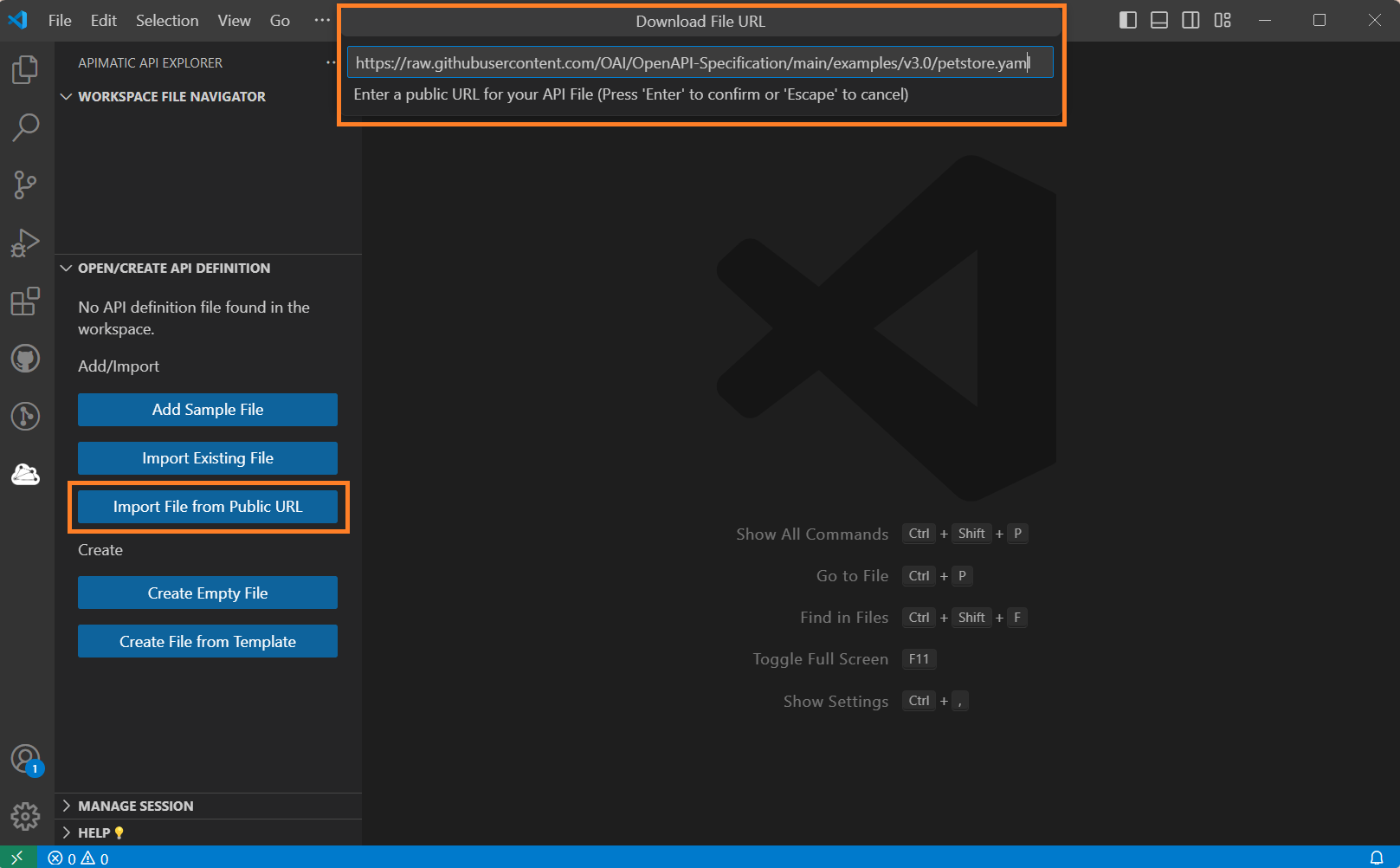The image size is (1400, 868).
Task: Click the Add Sample File button
Action: click(208, 410)
